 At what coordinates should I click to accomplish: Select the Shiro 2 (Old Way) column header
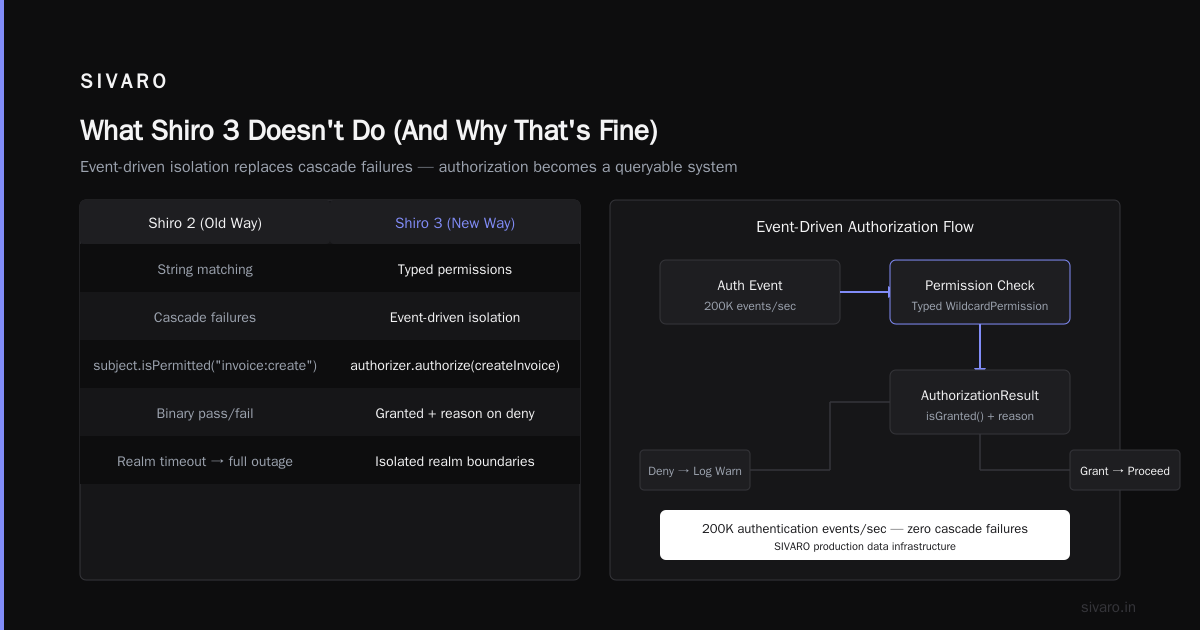click(x=205, y=223)
